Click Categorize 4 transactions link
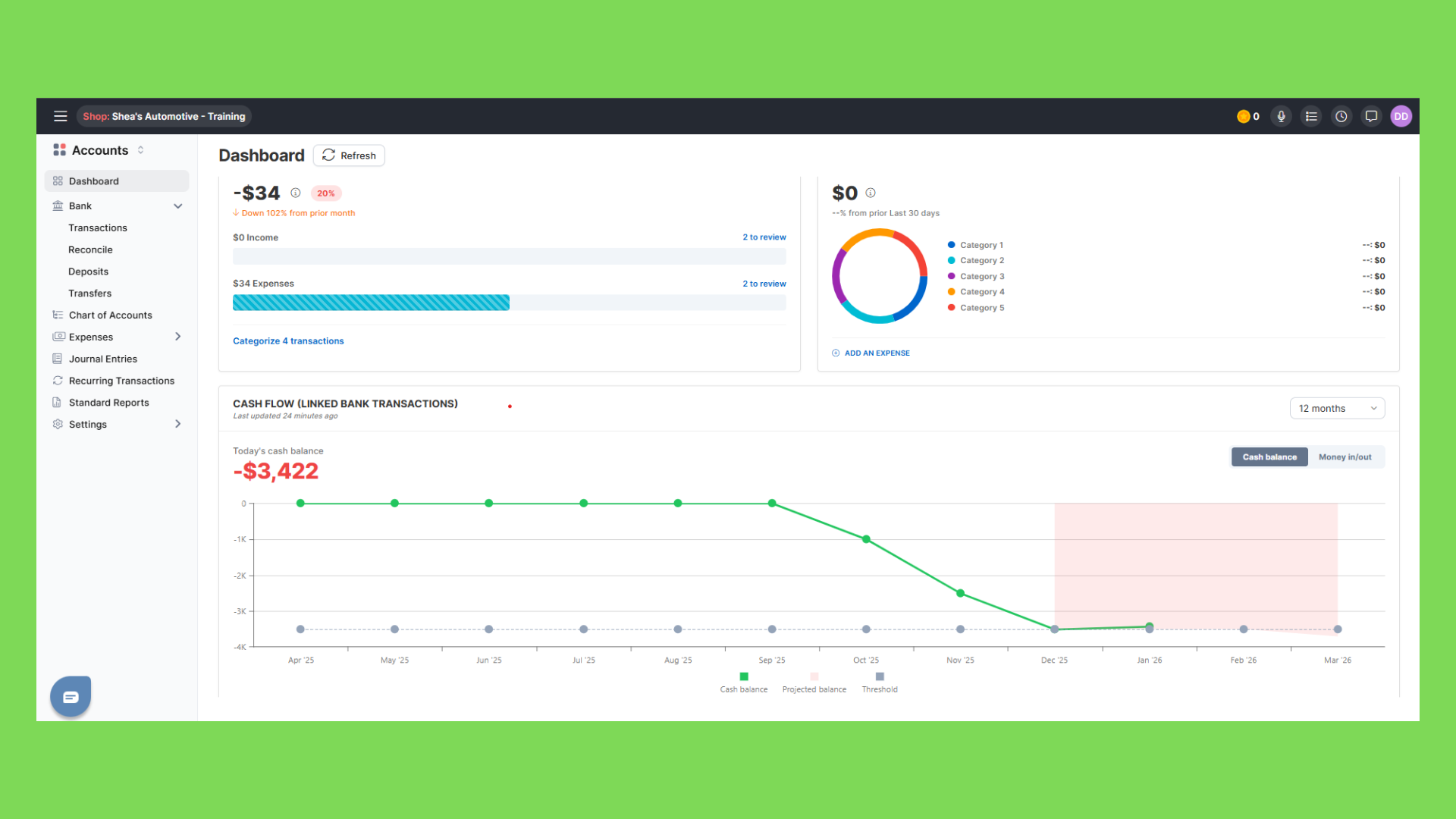1456x819 pixels. point(288,340)
